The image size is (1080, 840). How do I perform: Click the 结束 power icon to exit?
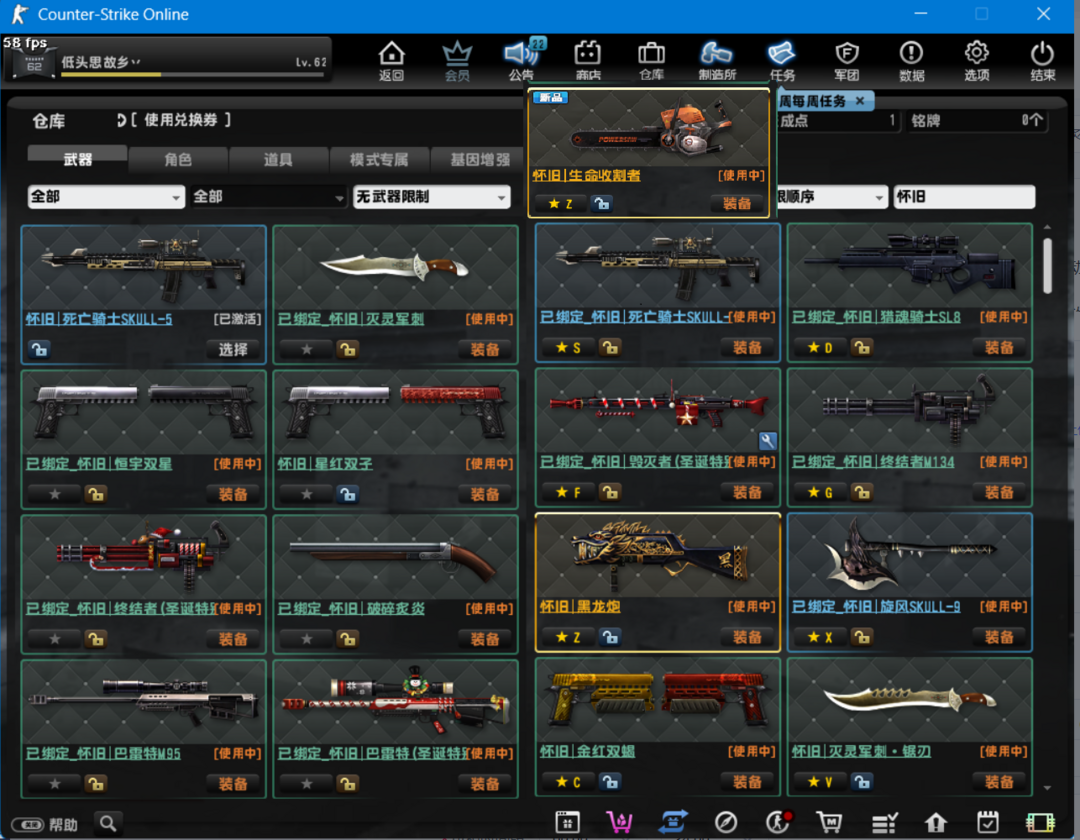tap(1042, 61)
